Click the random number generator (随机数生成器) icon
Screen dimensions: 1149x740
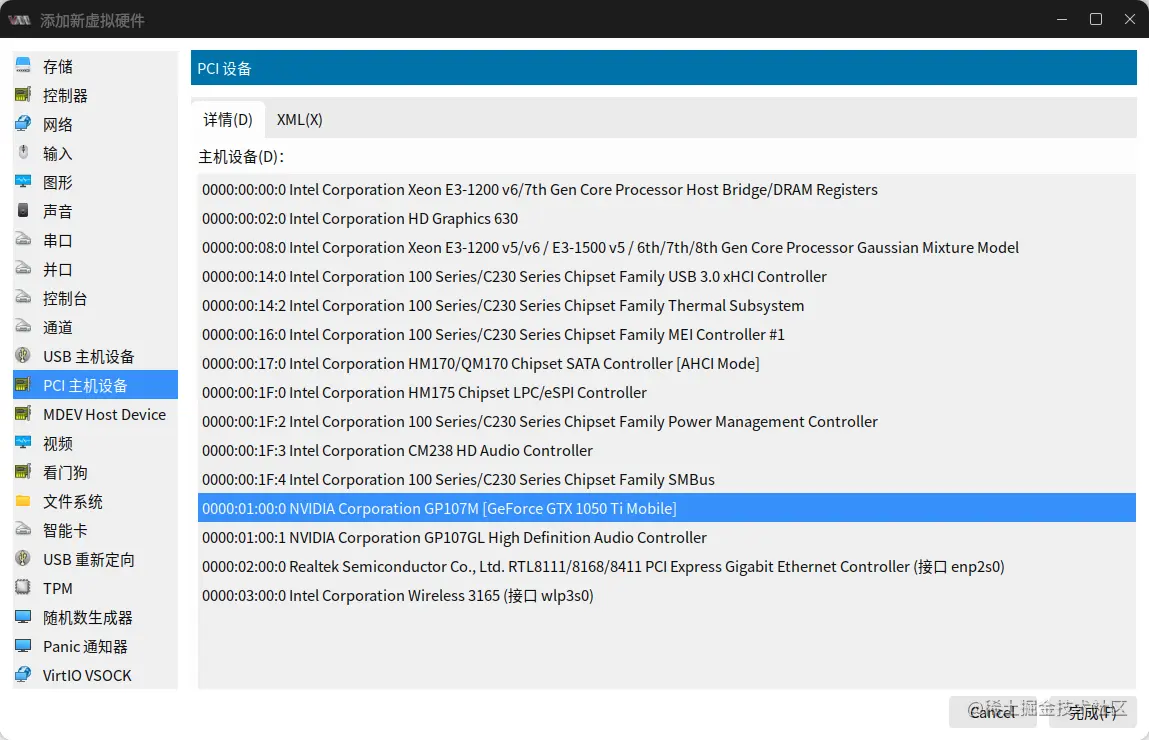(x=23, y=617)
